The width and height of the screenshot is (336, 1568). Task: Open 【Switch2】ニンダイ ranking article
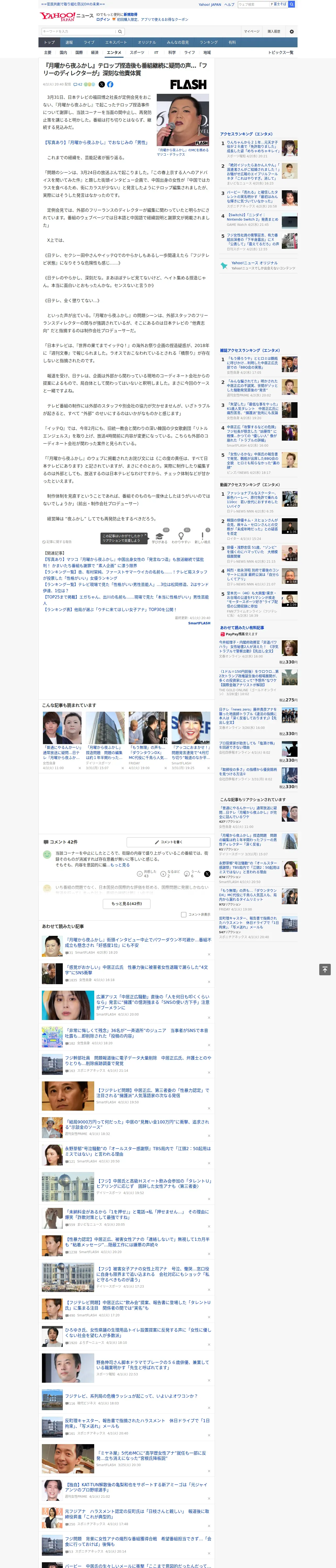(x=253, y=217)
